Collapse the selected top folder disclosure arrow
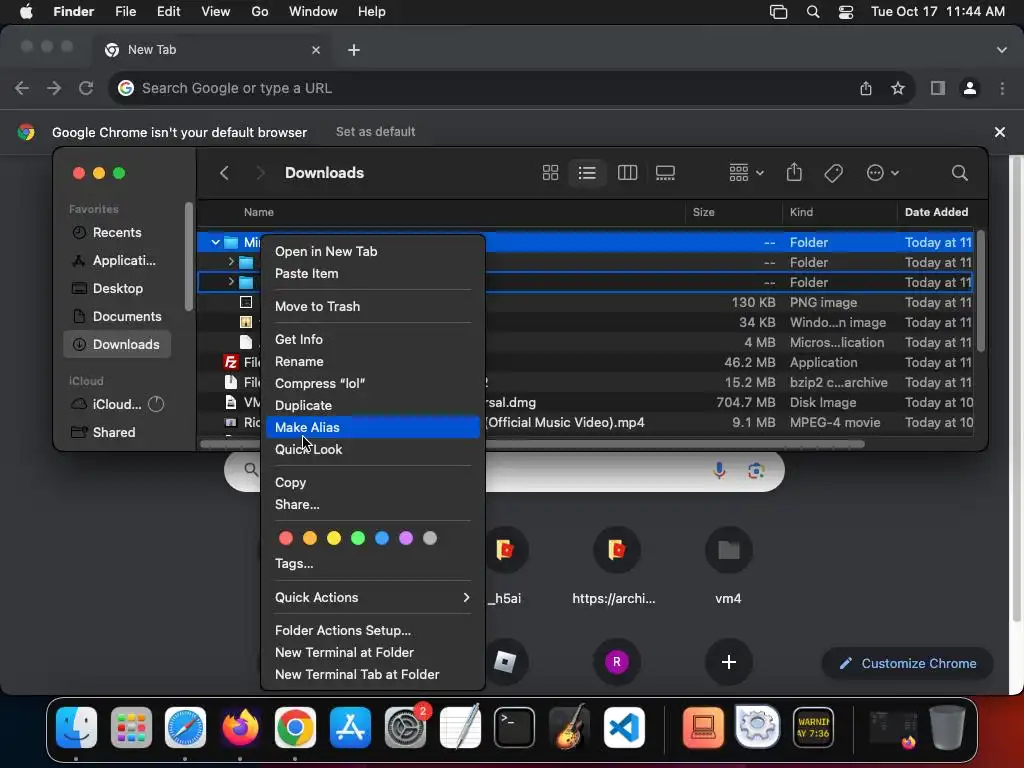Image resolution: width=1024 pixels, height=768 pixels. tap(215, 242)
